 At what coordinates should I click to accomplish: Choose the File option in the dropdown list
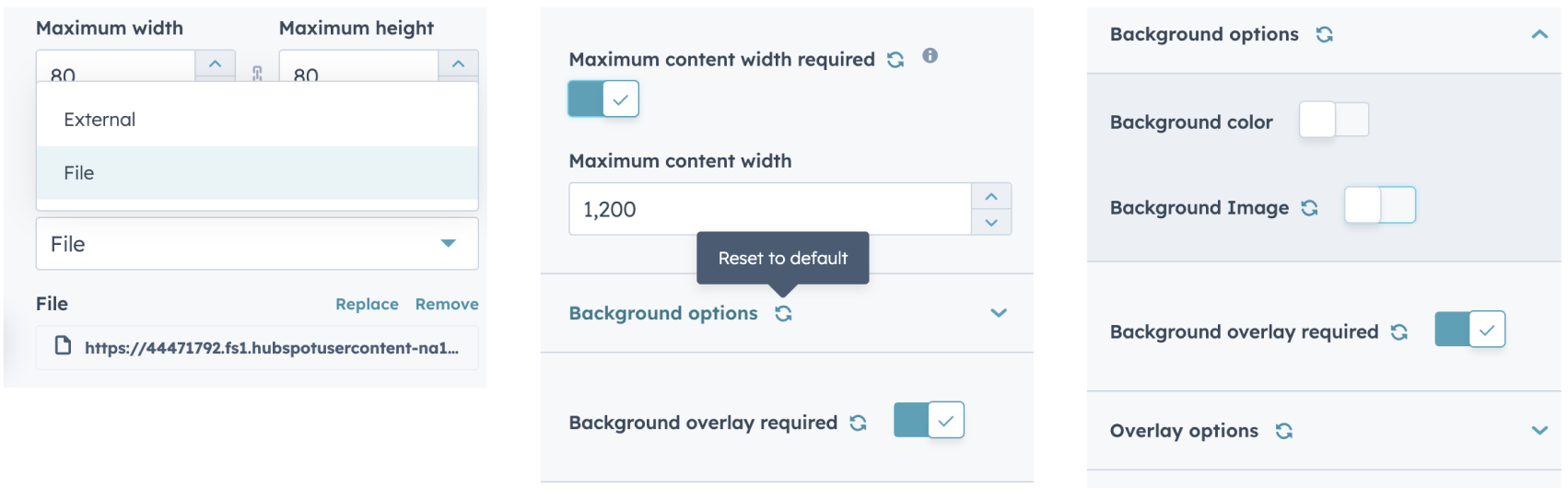[79, 173]
